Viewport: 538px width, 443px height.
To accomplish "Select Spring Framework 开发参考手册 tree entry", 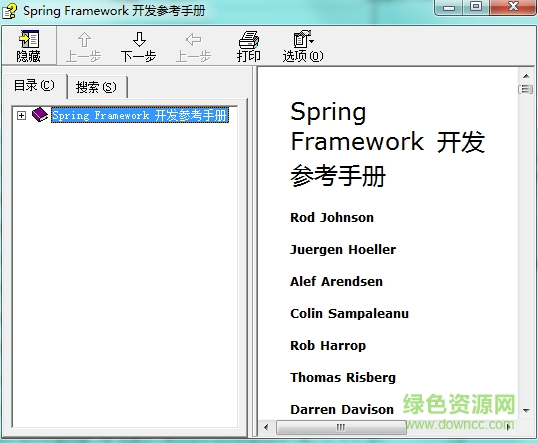I will (x=140, y=115).
